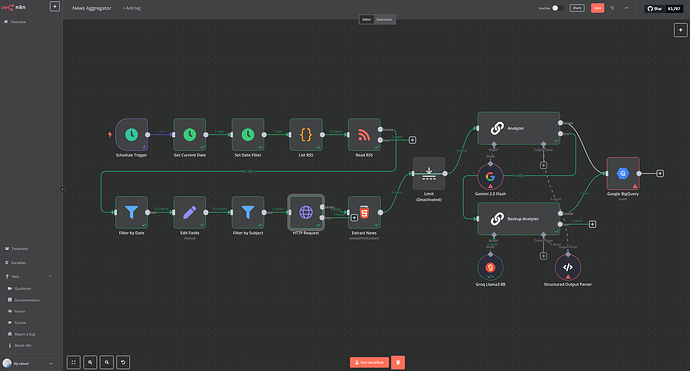Select the Gemini 2.0 Flash model node
Screen dimensions: 690x371
(x=490, y=177)
